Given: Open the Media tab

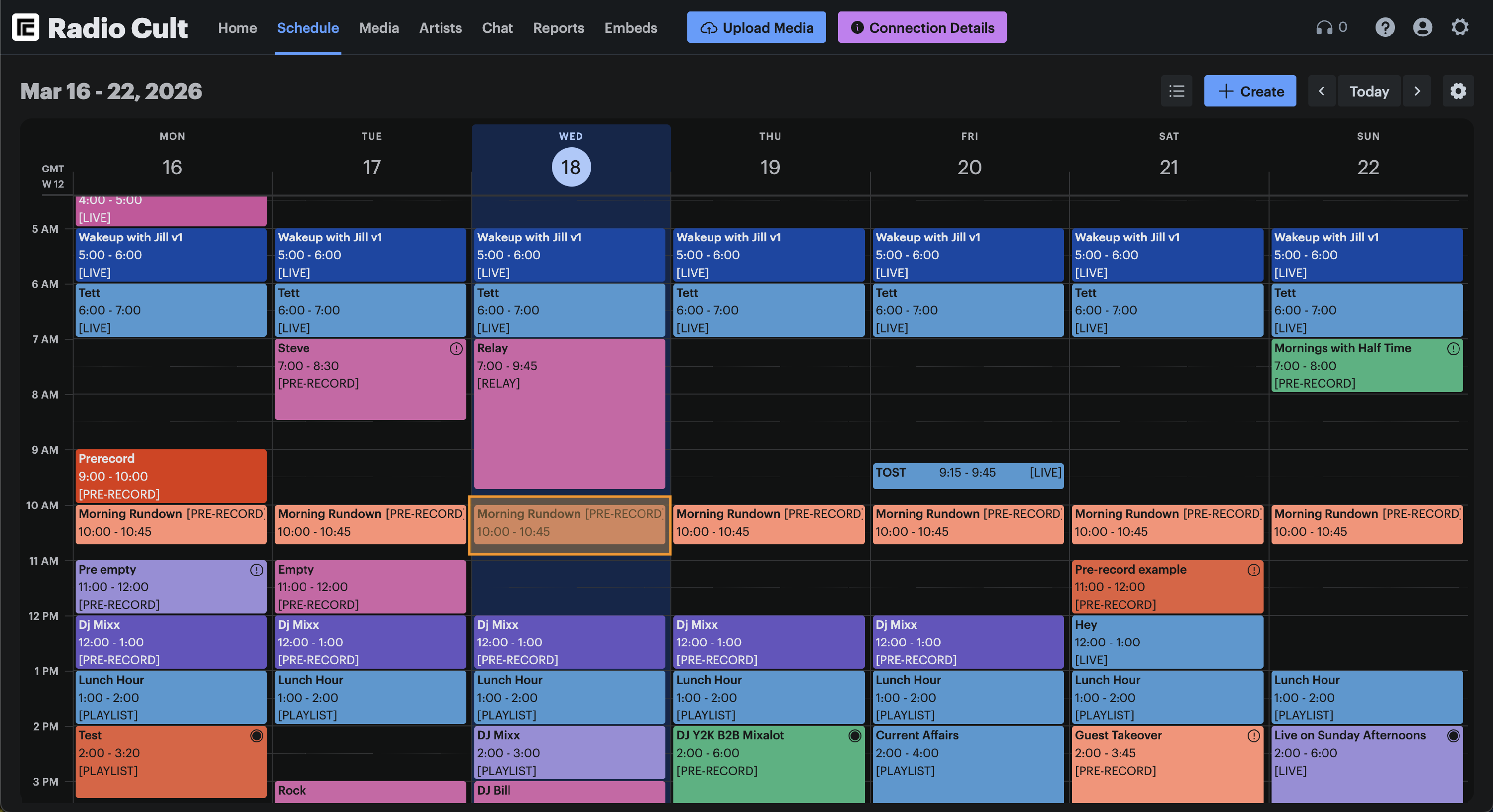Looking at the screenshot, I should [x=378, y=28].
